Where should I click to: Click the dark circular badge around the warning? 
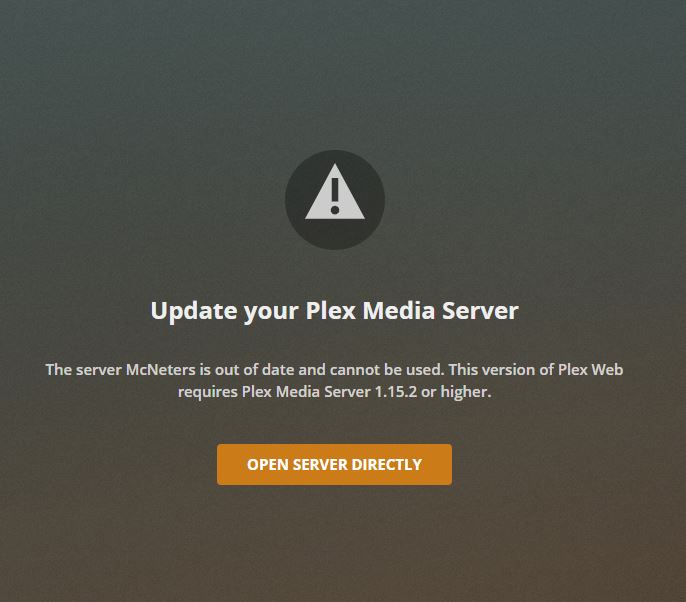pos(335,200)
